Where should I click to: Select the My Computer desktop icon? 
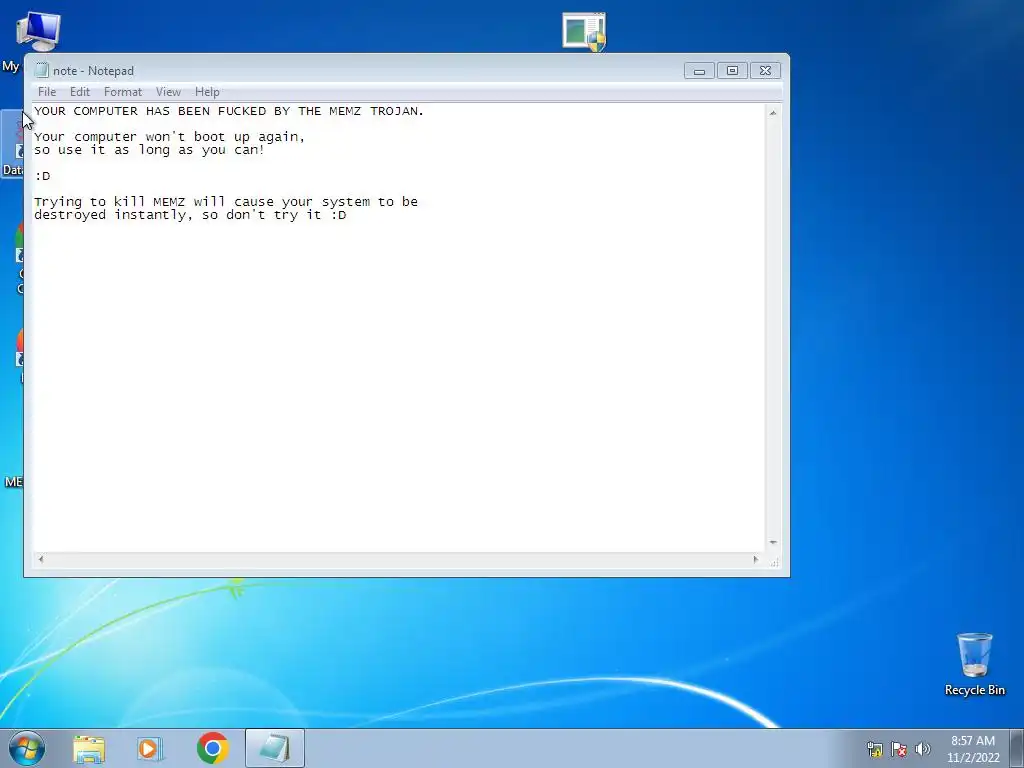tap(37, 31)
